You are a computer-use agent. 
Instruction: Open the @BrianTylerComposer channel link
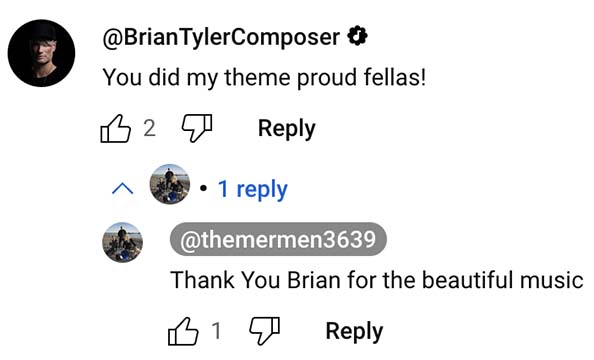click(221, 37)
